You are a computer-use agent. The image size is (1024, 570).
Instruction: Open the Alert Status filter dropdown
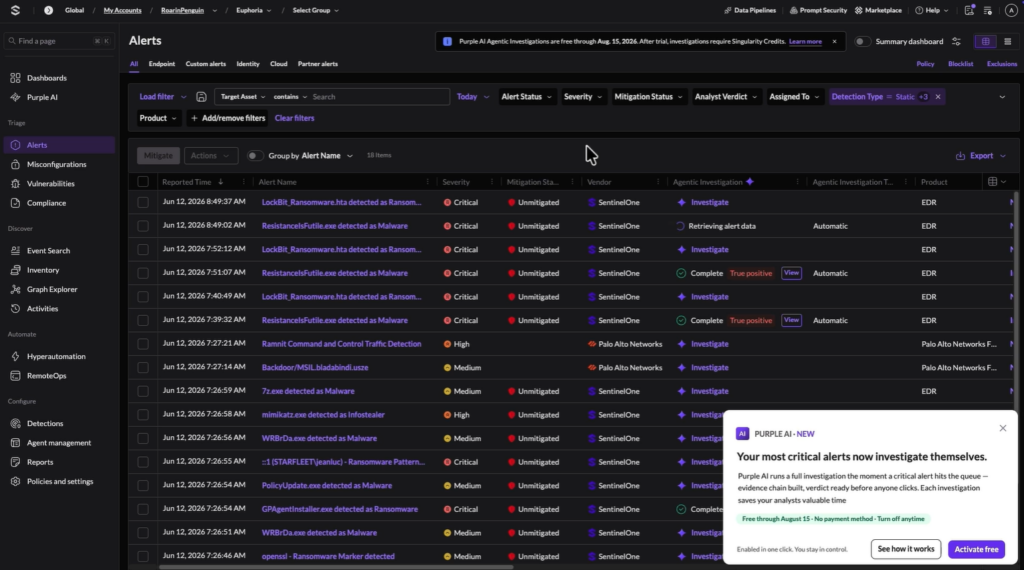tap(526, 97)
